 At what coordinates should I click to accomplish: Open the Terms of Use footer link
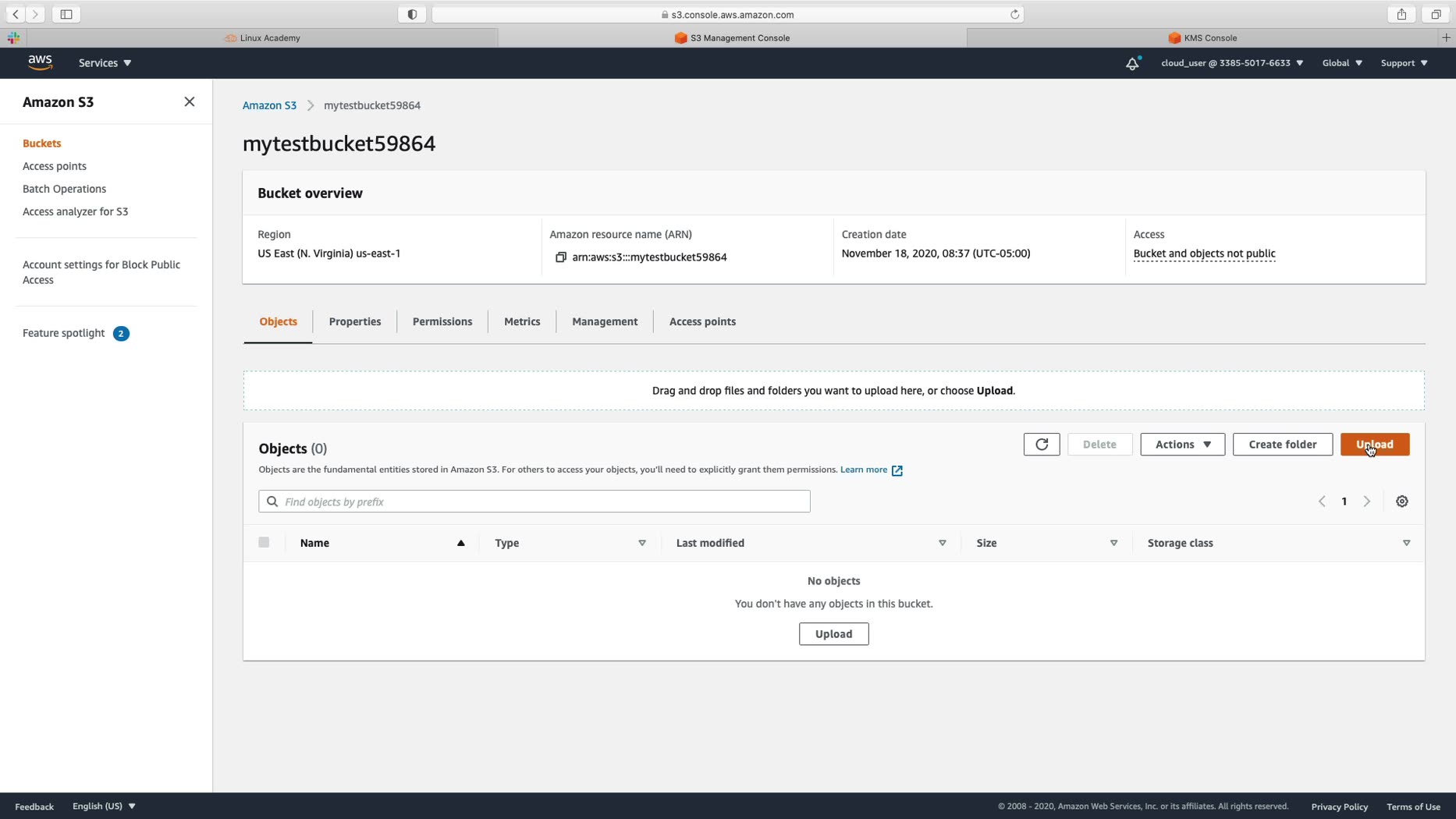[1413, 807]
